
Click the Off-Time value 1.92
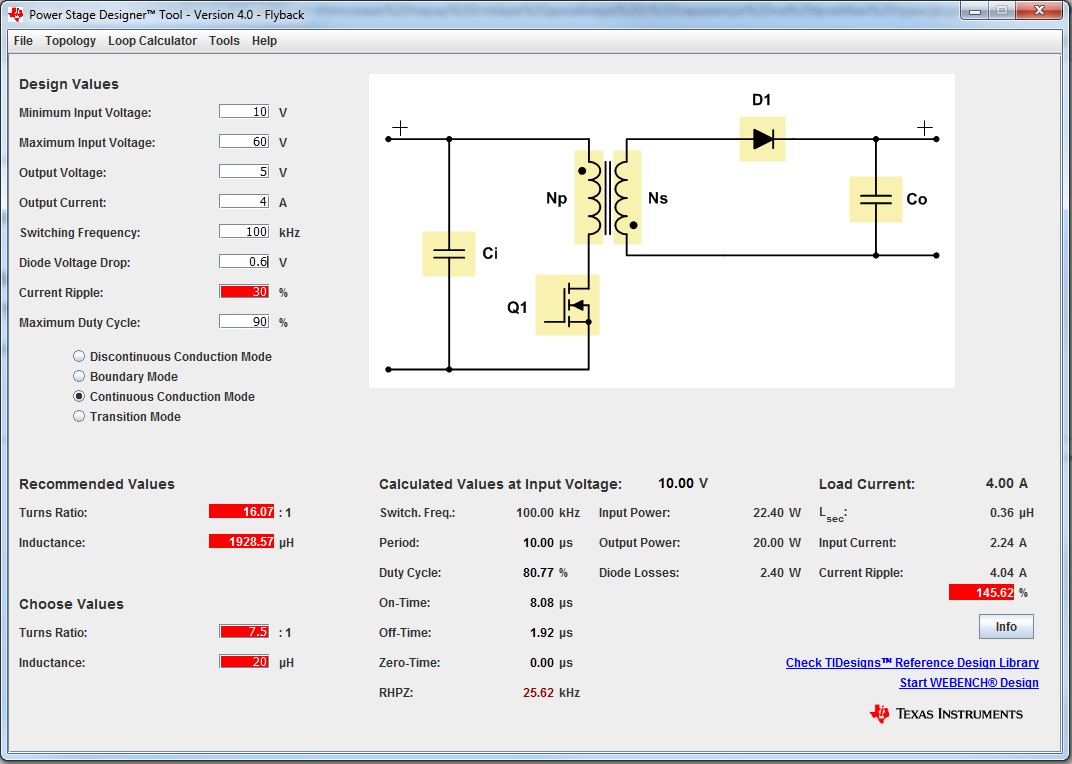542,633
